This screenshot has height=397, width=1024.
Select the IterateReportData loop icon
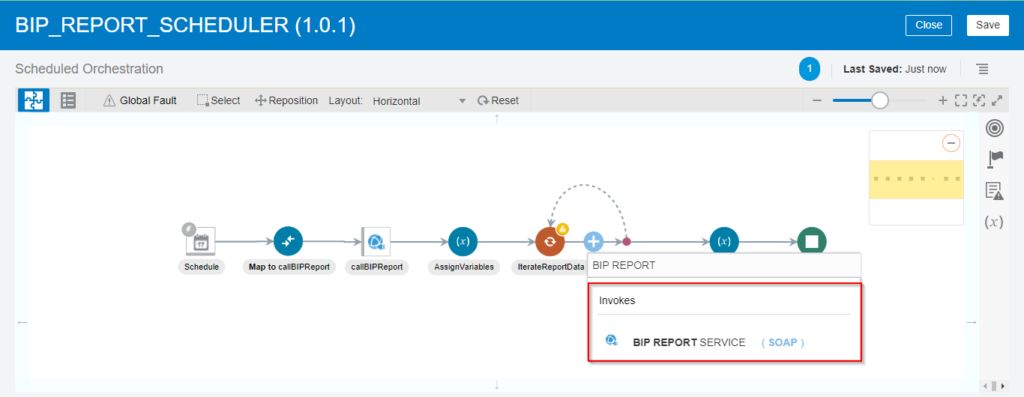pos(550,242)
